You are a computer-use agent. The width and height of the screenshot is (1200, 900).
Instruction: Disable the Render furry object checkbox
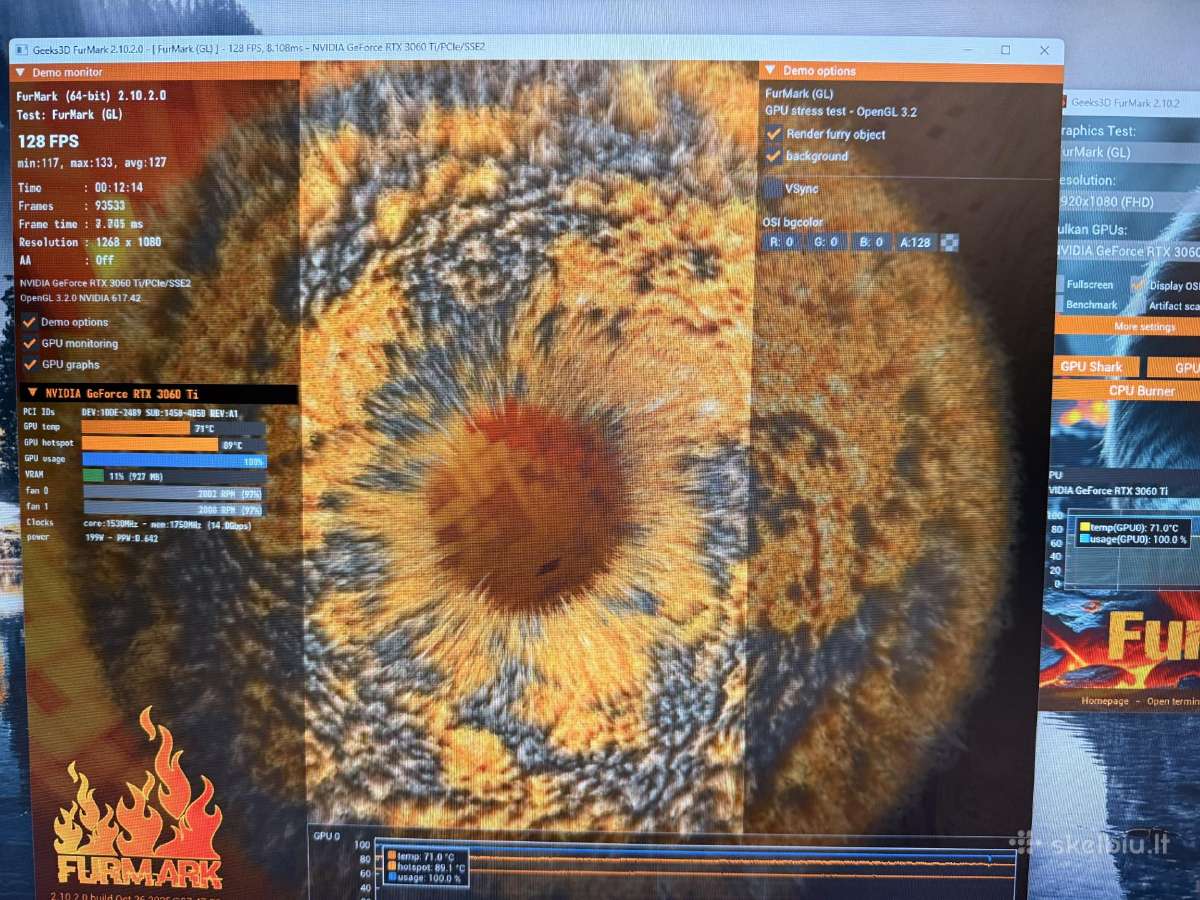pyautogui.click(x=773, y=133)
